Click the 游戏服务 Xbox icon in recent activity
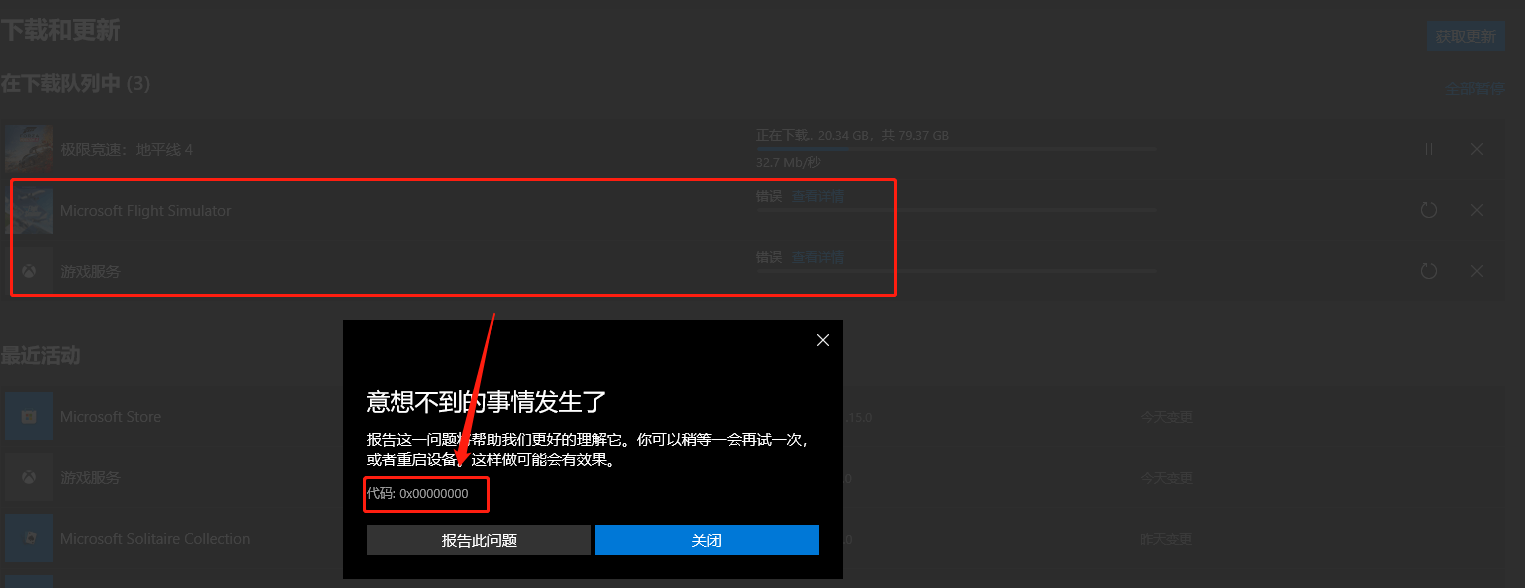This screenshot has width=1525, height=588. click(29, 478)
